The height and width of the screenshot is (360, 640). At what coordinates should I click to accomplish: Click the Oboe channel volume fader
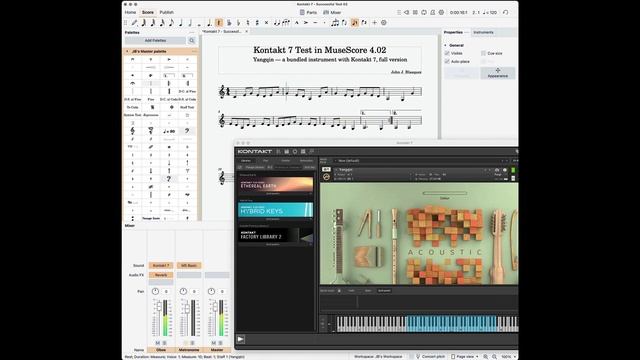pos(159,307)
